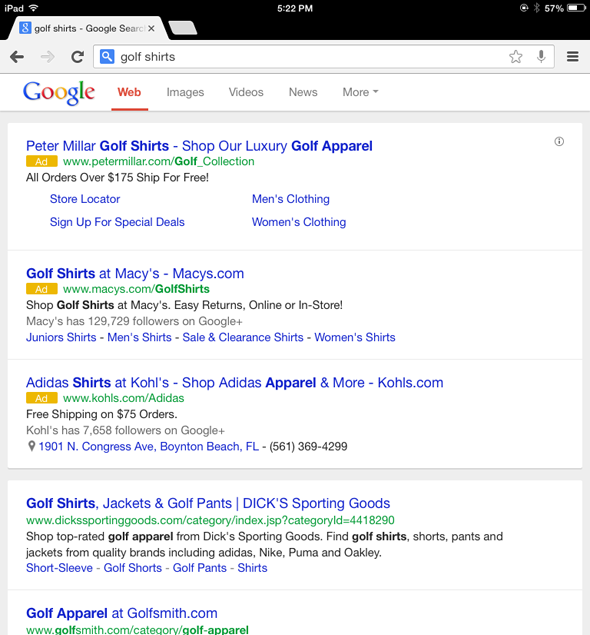590x635 pixels.
Task: Start voice search with microphone icon
Action: point(541,57)
